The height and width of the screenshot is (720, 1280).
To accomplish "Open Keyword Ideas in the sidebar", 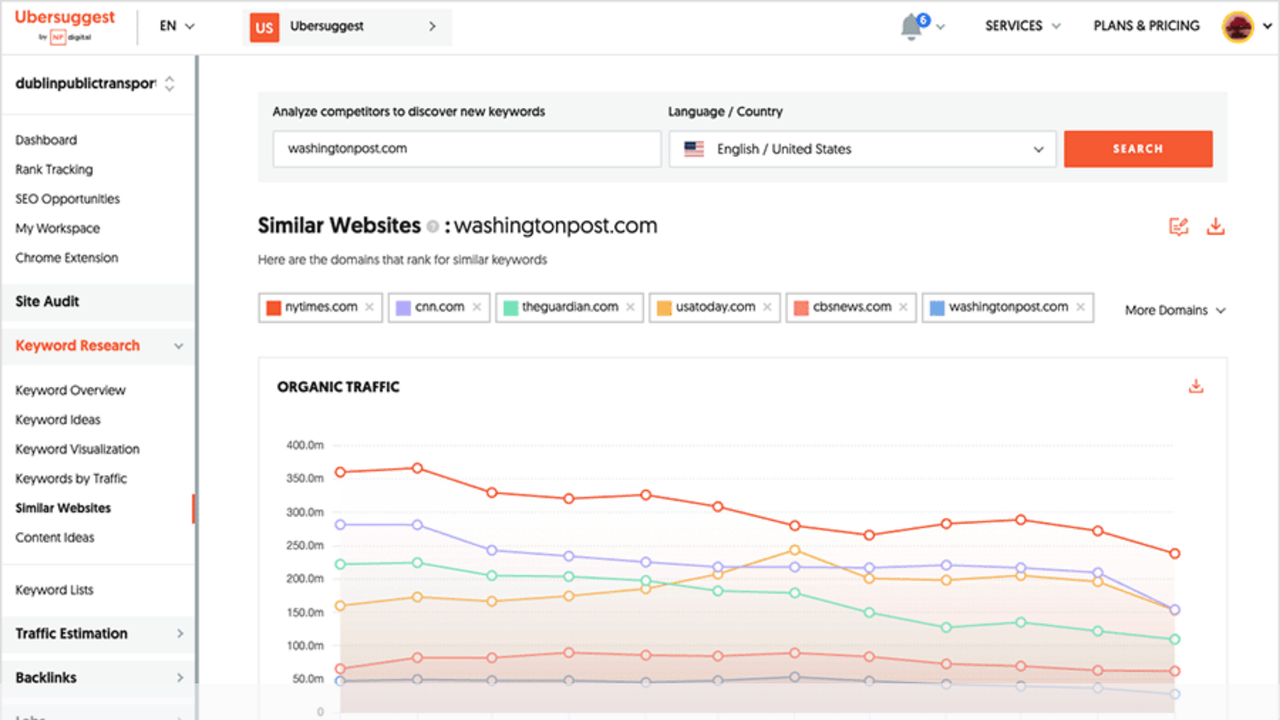I will pos(58,419).
